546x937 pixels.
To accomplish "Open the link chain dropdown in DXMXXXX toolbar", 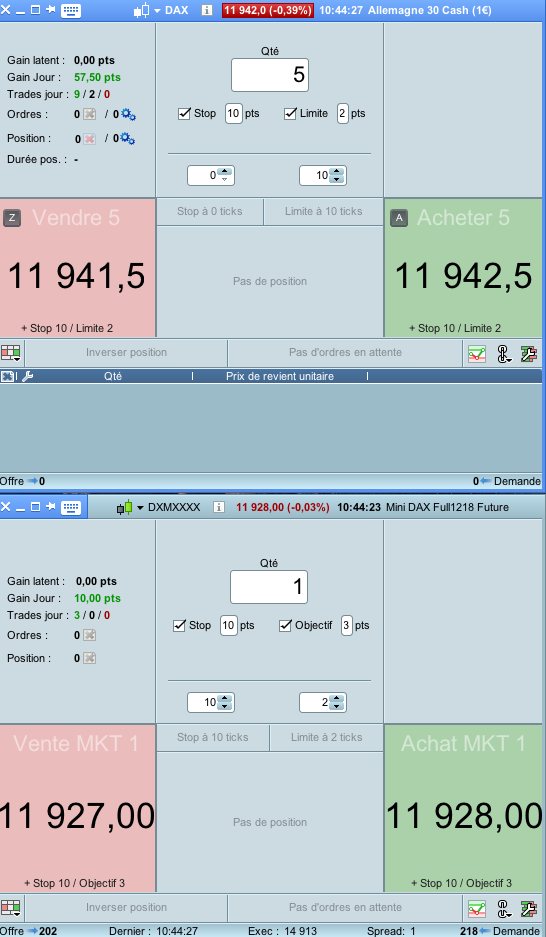I will (504, 910).
